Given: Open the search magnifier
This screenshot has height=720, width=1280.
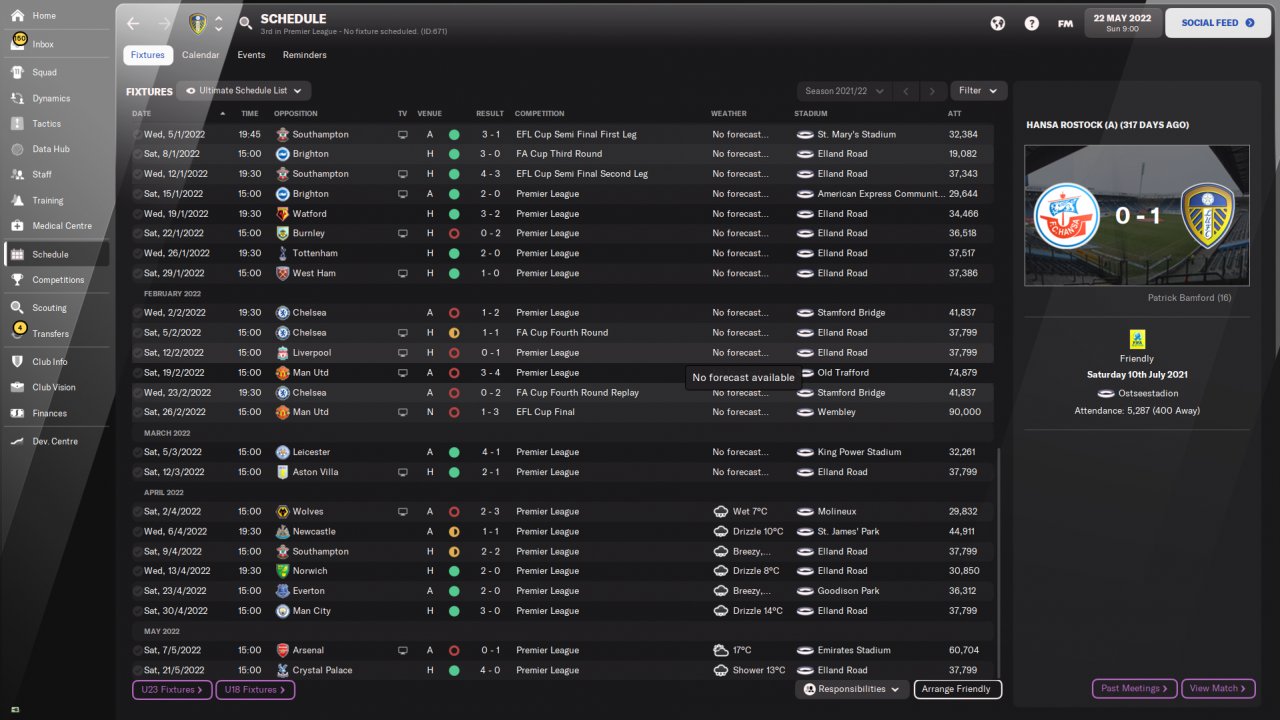Looking at the screenshot, I should click(x=246, y=23).
